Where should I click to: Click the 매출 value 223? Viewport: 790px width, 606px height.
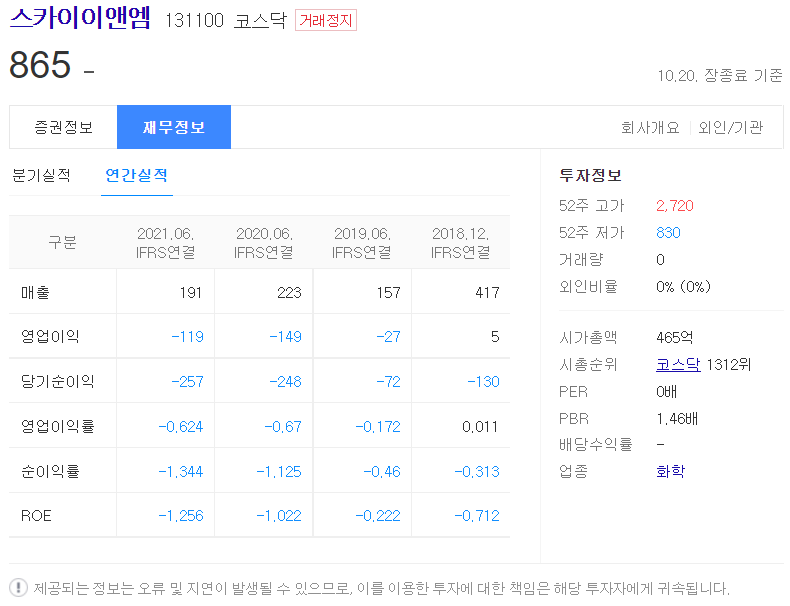(289, 293)
